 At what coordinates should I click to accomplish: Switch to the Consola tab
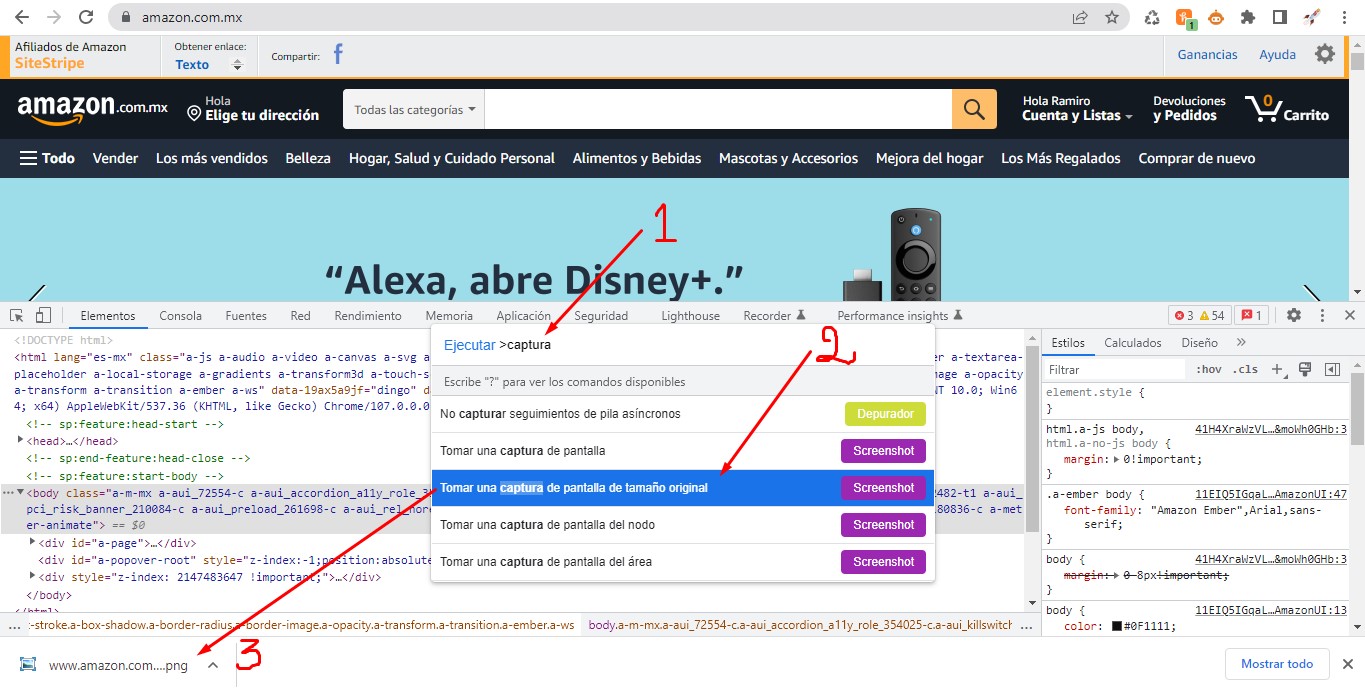(x=180, y=315)
